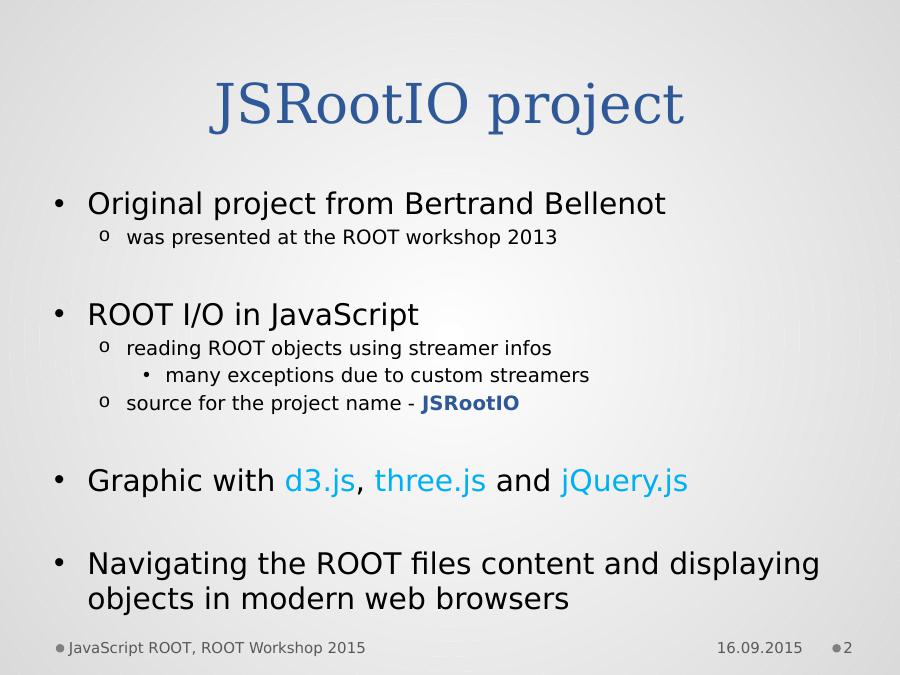Click the words "Graphic with"

pos(181,481)
